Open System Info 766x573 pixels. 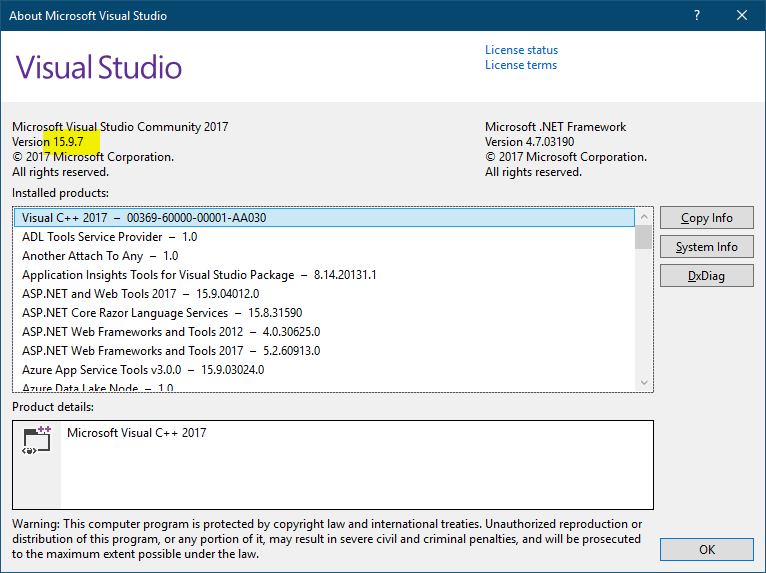[x=706, y=247]
